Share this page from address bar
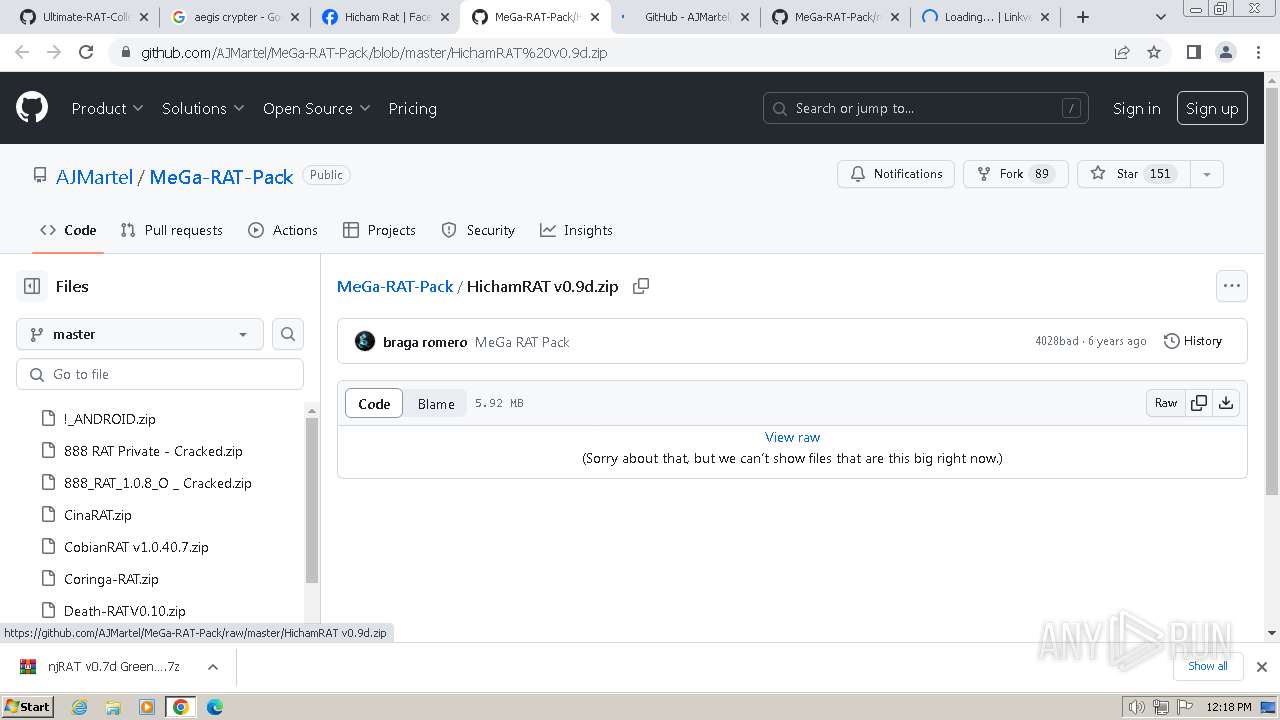Viewport: 1280px width, 720px height. [1122, 52]
